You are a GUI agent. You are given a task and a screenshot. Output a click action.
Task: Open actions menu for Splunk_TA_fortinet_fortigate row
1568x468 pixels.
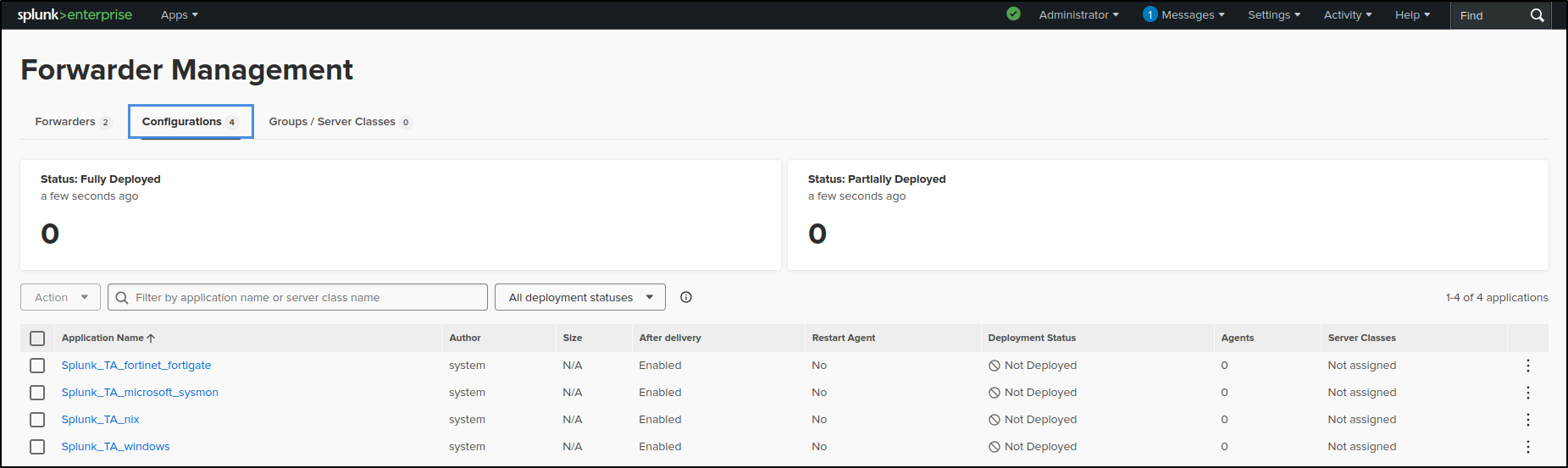(x=1527, y=366)
